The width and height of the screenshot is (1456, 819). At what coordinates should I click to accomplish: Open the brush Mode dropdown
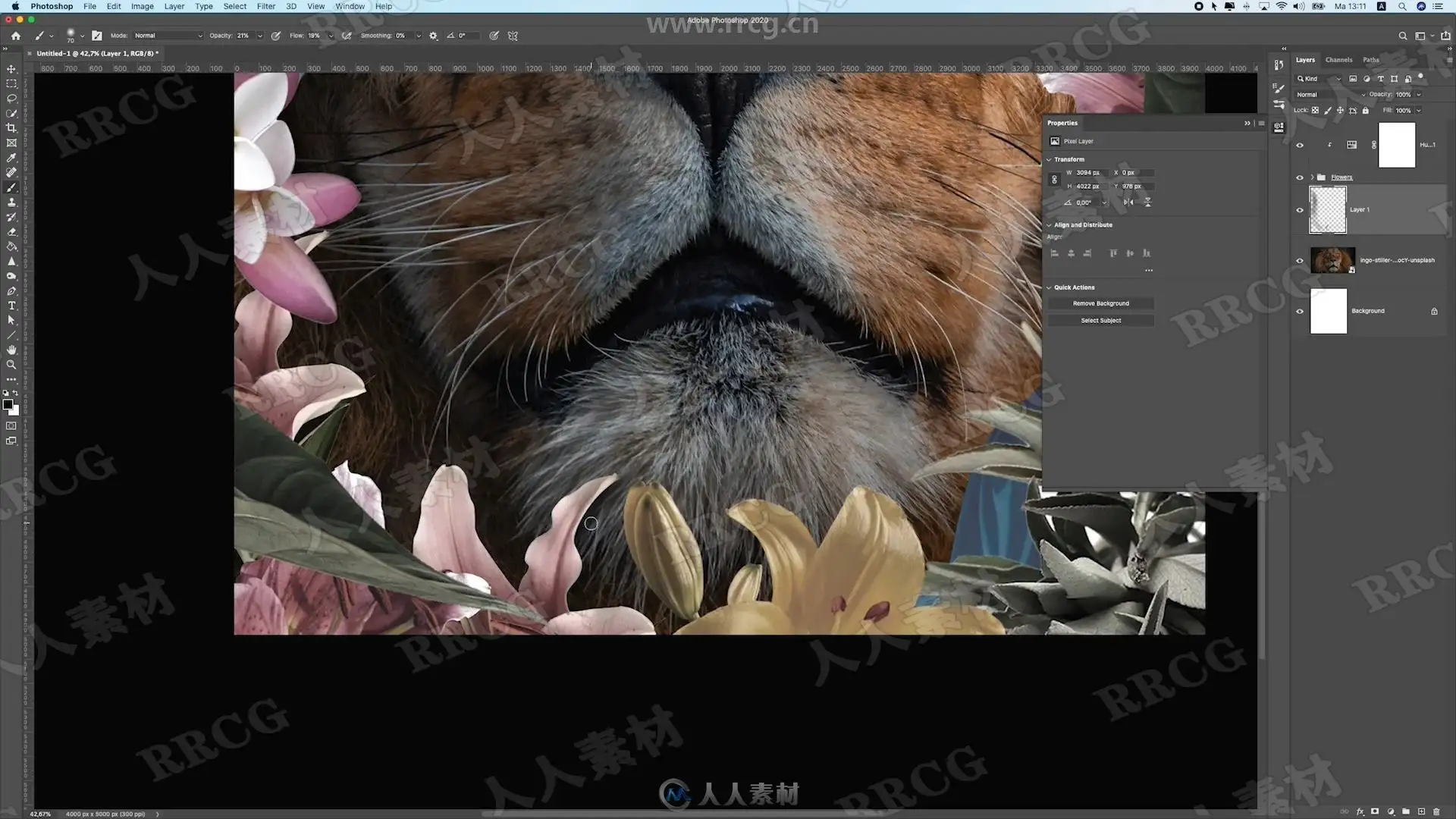(168, 36)
